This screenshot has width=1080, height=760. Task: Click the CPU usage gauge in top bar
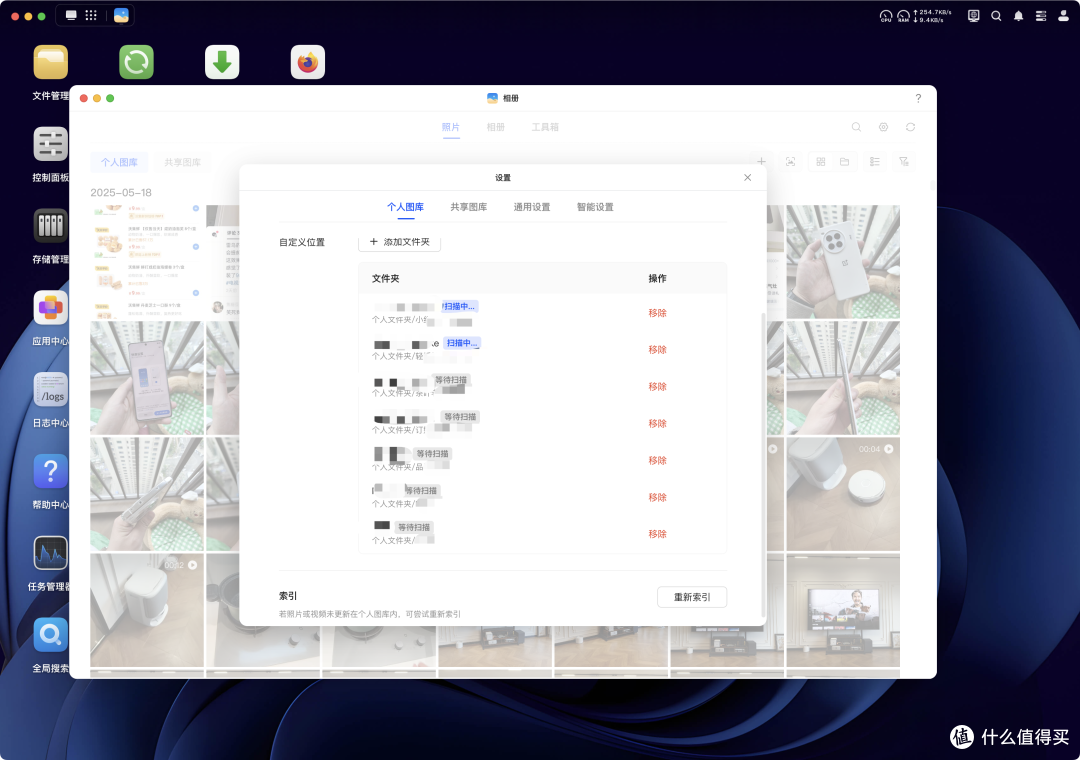886,16
